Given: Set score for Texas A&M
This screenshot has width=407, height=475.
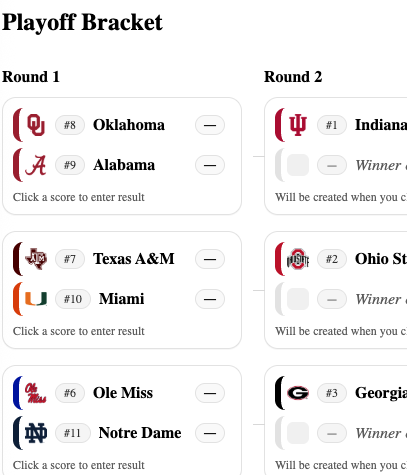Looking at the screenshot, I should 210,259.
